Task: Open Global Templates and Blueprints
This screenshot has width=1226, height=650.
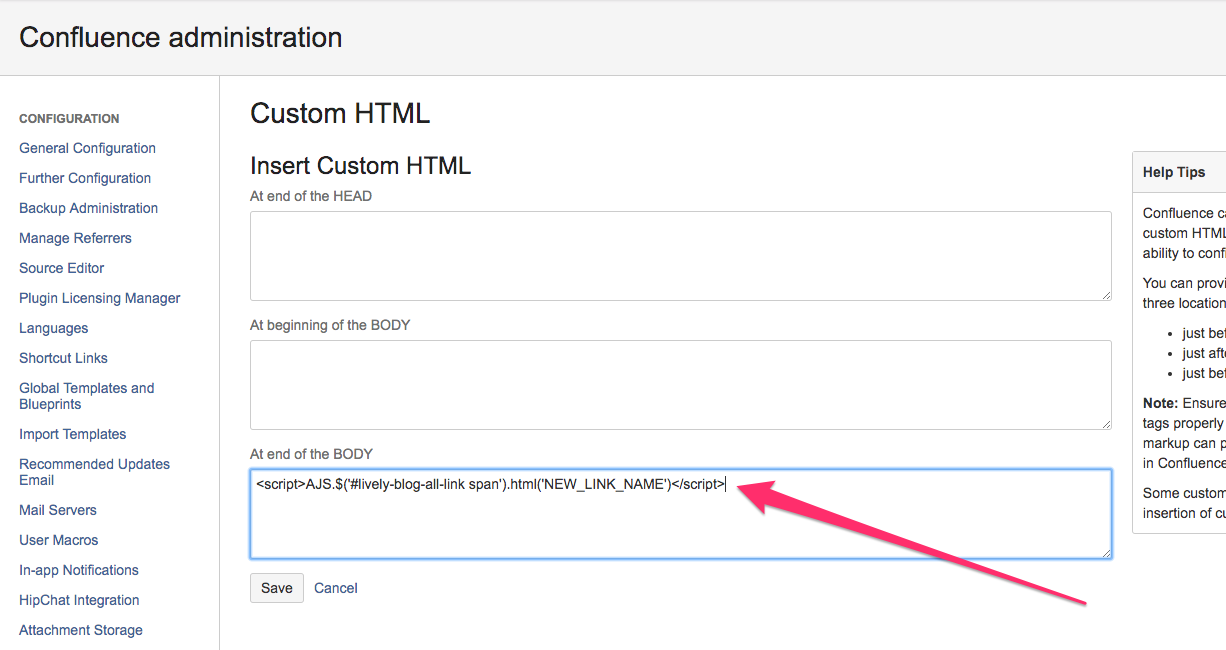Action: coord(86,396)
